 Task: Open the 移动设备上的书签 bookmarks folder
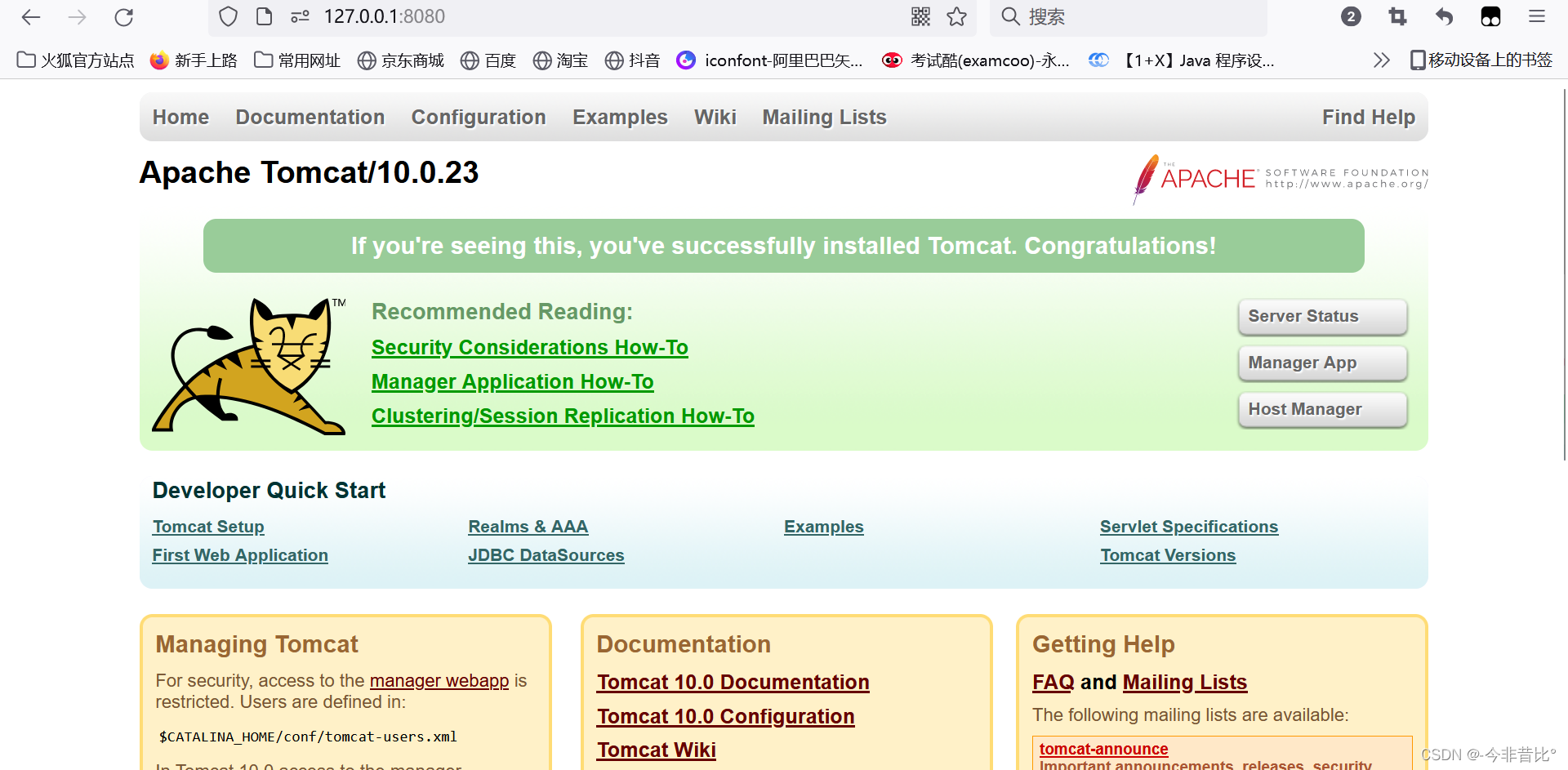(x=1481, y=60)
